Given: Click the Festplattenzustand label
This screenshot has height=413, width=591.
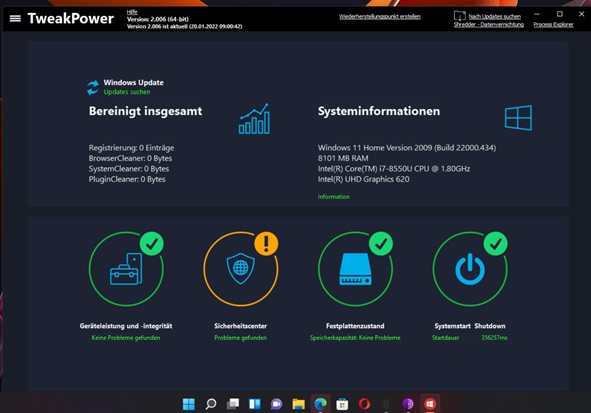Looking at the screenshot, I should pos(355,326).
